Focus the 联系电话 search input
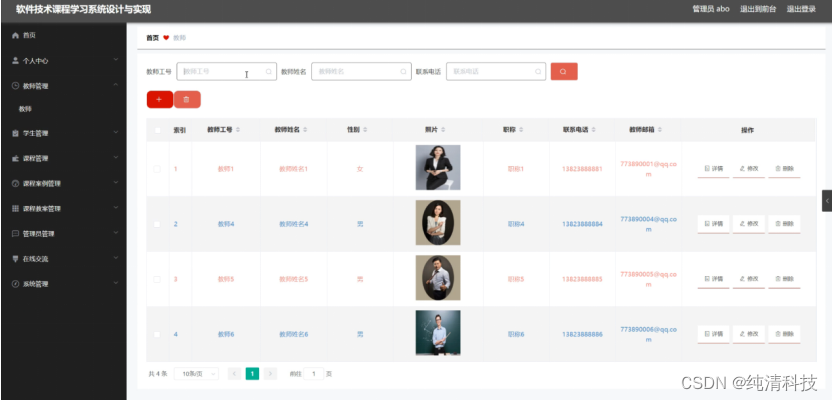833x401 pixels. point(496,72)
